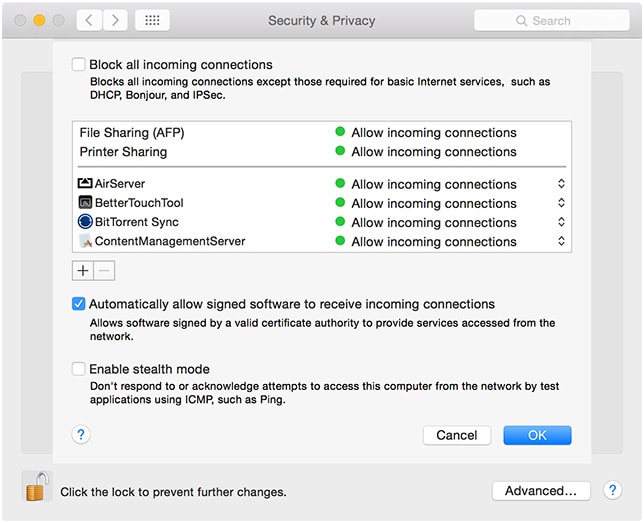Image resolution: width=644 pixels, height=523 pixels.
Task: Click the AirServer app icon
Action: tap(85, 184)
